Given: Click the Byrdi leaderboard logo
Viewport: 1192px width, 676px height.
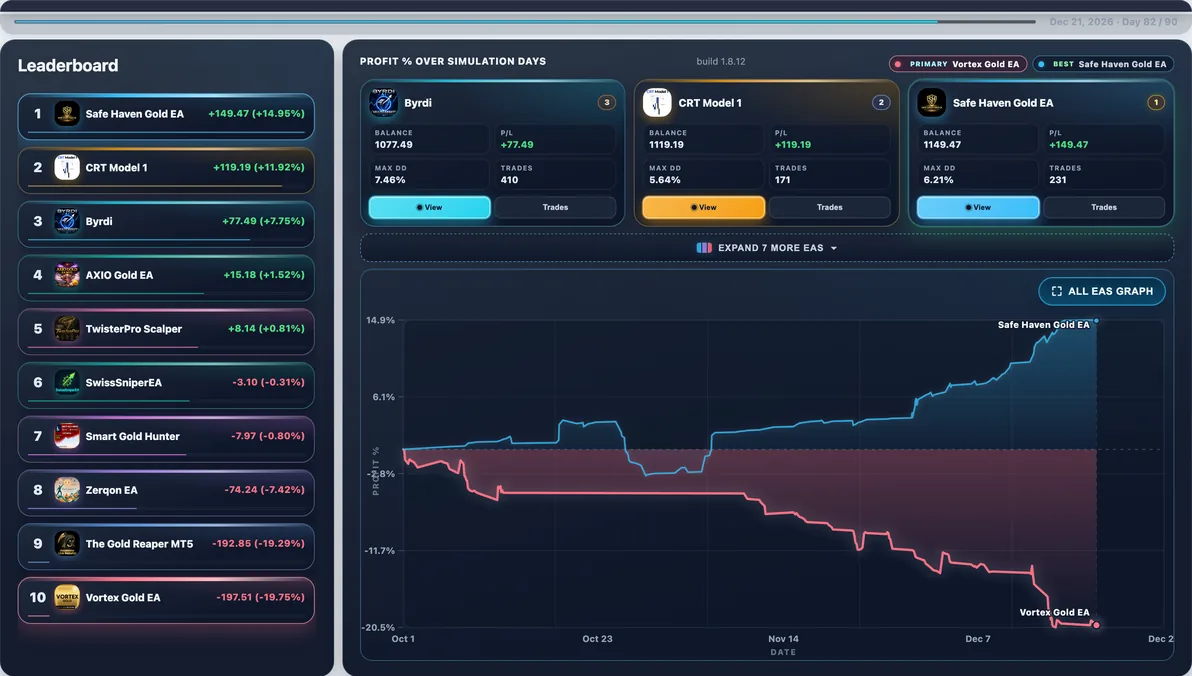Looking at the screenshot, I should (67, 221).
